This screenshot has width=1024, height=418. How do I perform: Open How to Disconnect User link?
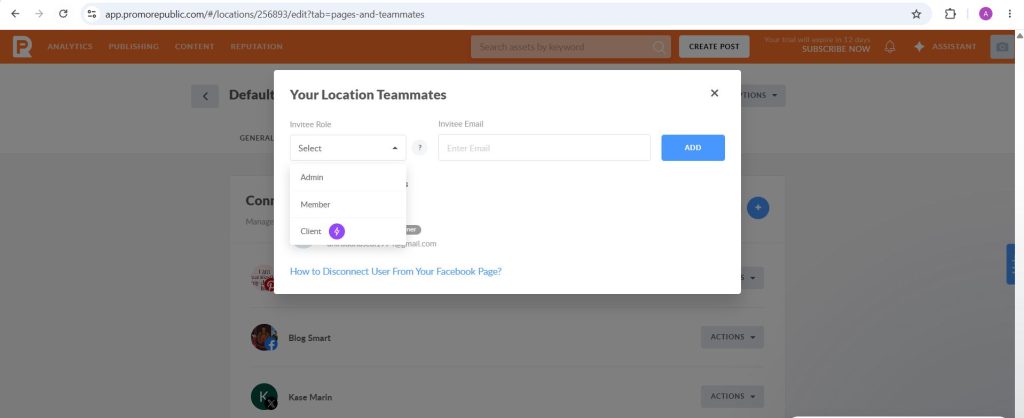[396, 271]
